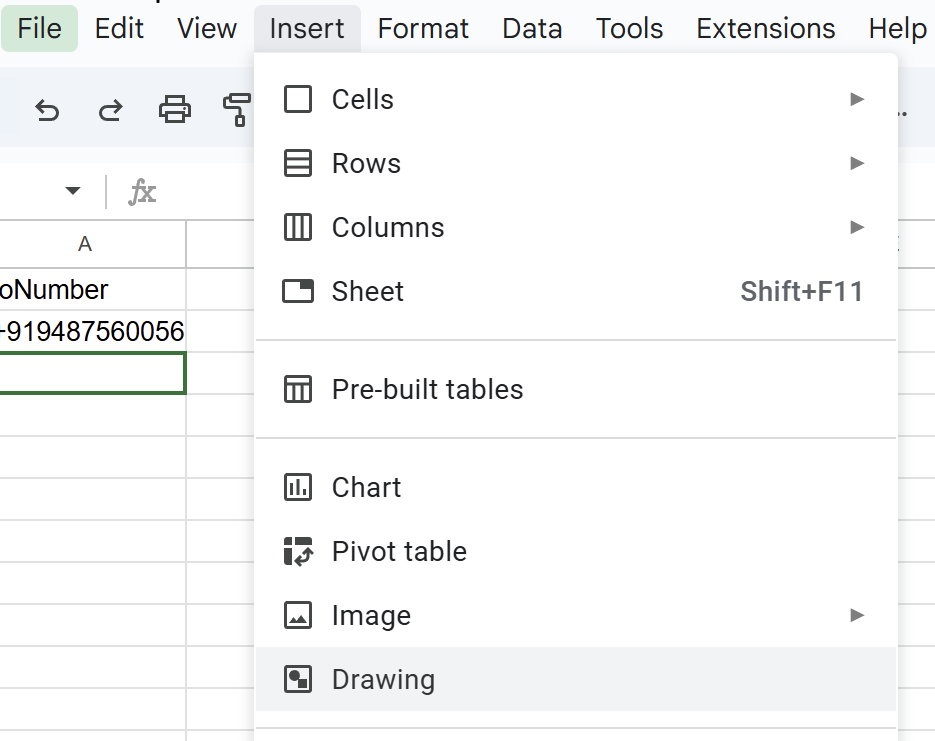Image resolution: width=935 pixels, height=741 pixels.
Task: Open the Extensions menu
Action: coord(765,28)
